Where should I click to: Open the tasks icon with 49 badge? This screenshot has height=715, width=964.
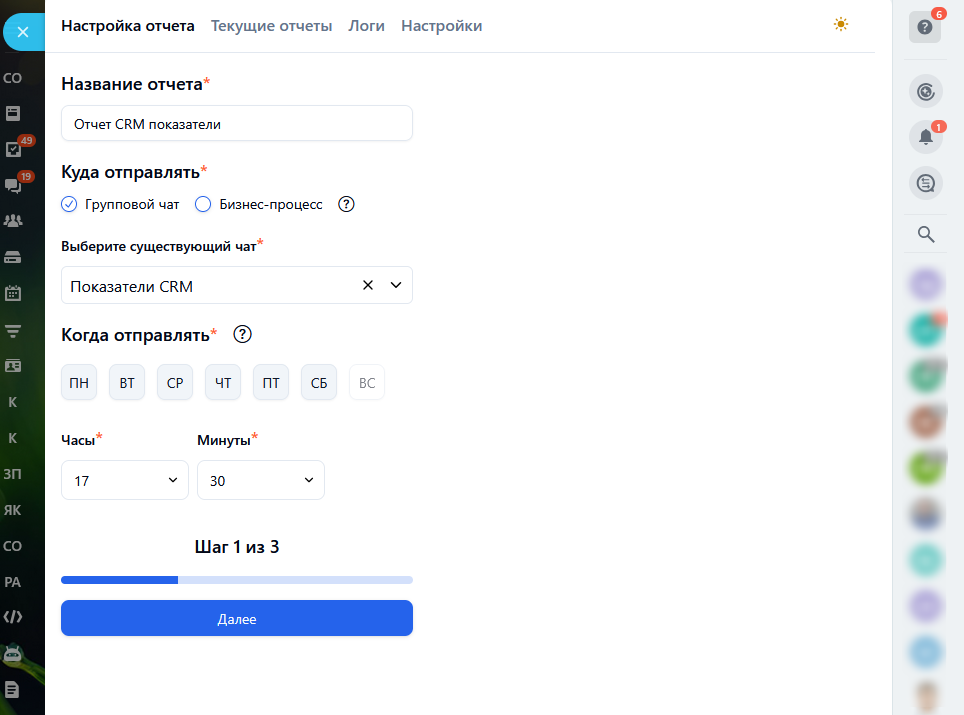pos(14,149)
